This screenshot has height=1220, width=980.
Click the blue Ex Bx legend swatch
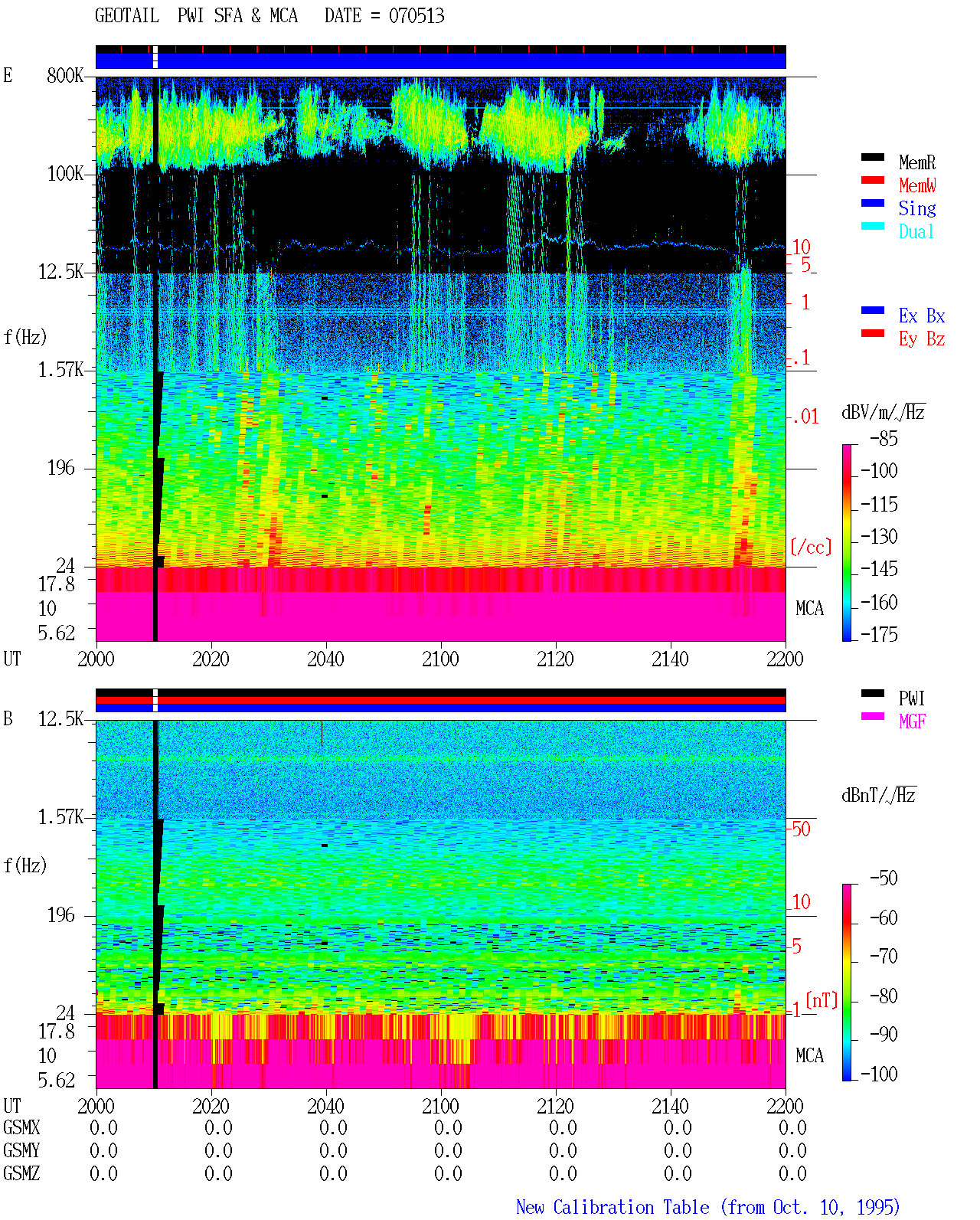(x=873, y=310)
